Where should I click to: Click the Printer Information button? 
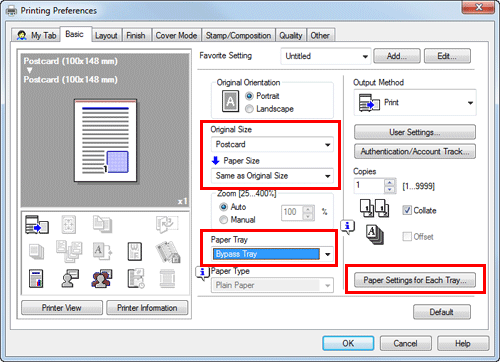tap(147, 308)
